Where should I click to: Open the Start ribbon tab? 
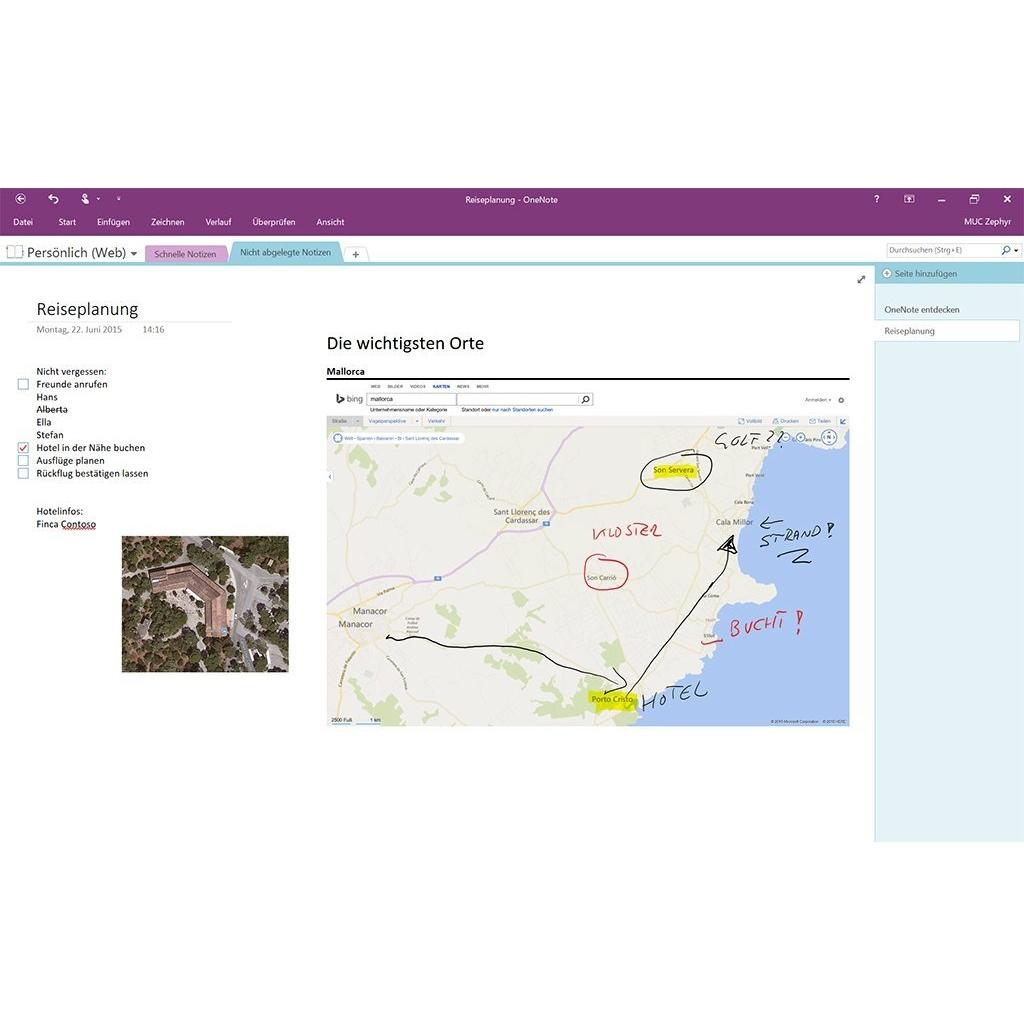(x=67, y=222)
